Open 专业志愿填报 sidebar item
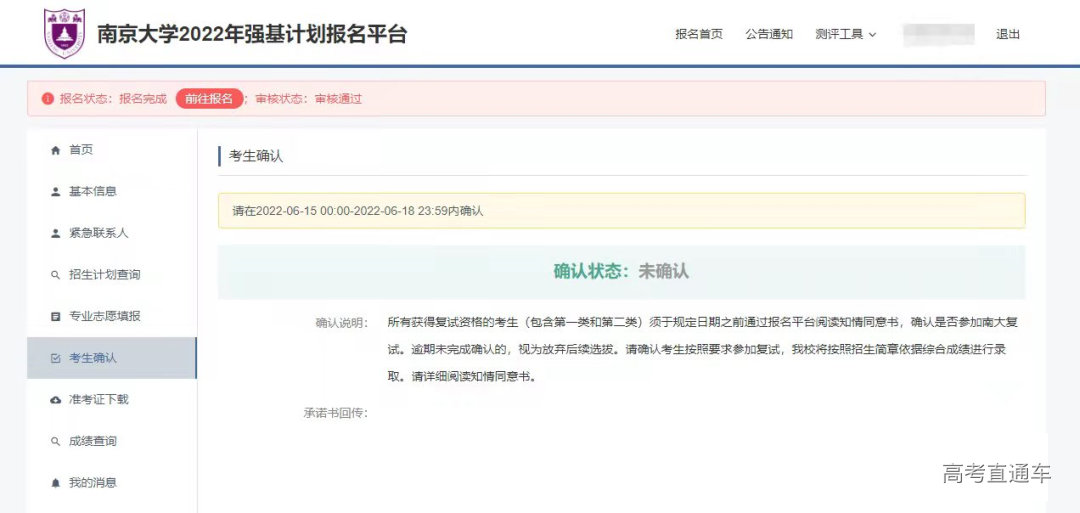Viewport: 1080px width, 513px height. tap(112, 317)
